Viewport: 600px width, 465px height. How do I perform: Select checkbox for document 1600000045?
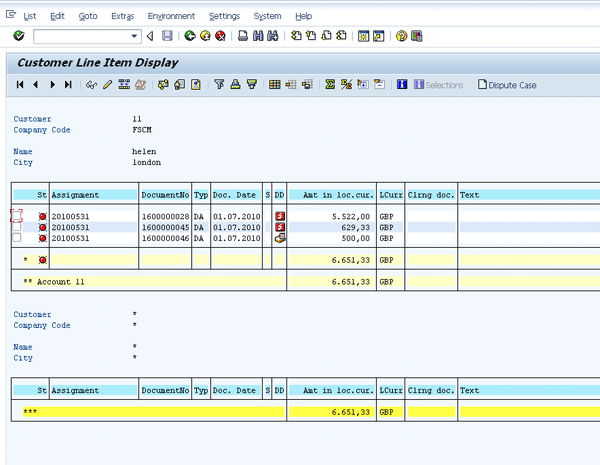tap(17, 227)
